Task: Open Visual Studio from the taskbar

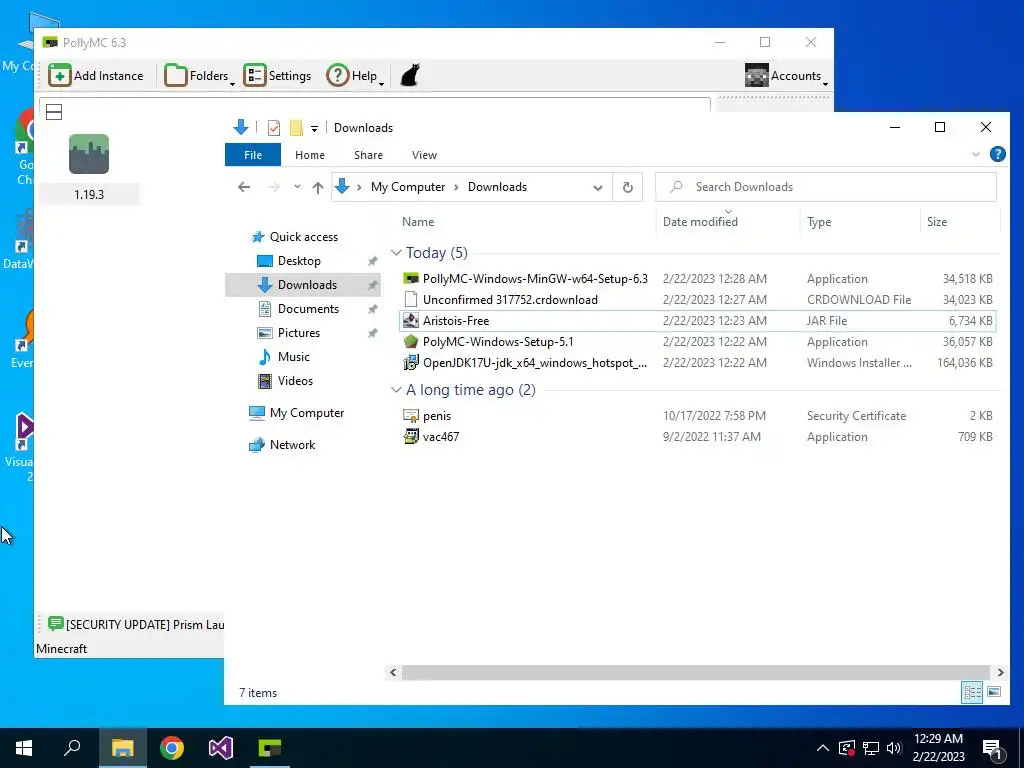Action: tap(221, 748)
